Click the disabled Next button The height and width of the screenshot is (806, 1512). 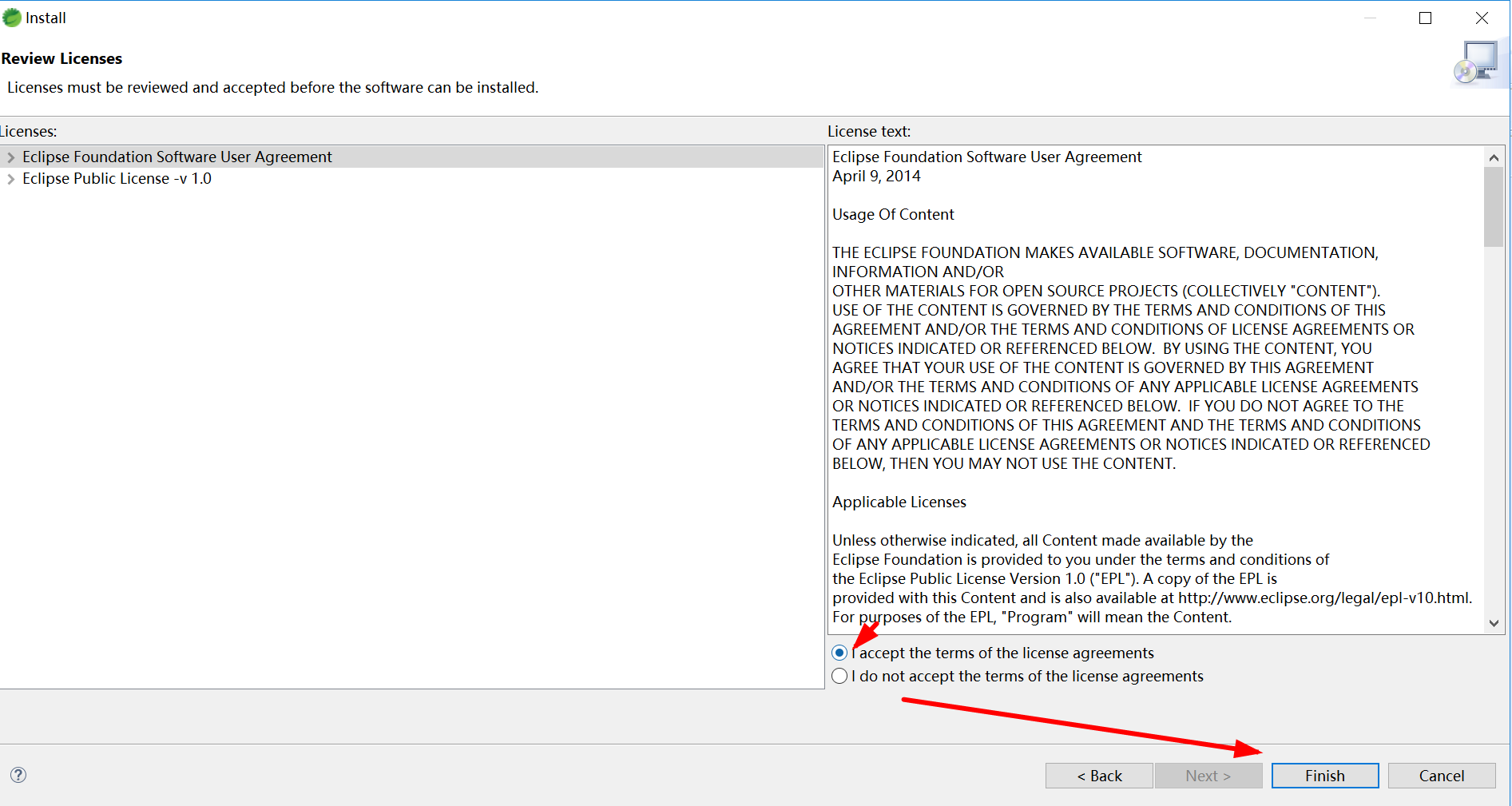pos(1208,776)
